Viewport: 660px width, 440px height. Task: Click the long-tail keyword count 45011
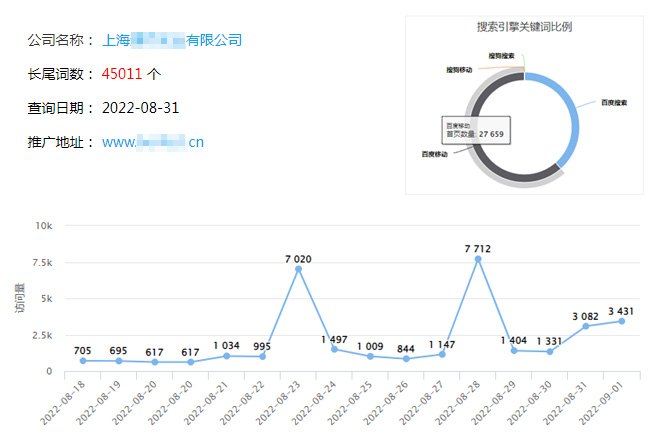[123, 74]
